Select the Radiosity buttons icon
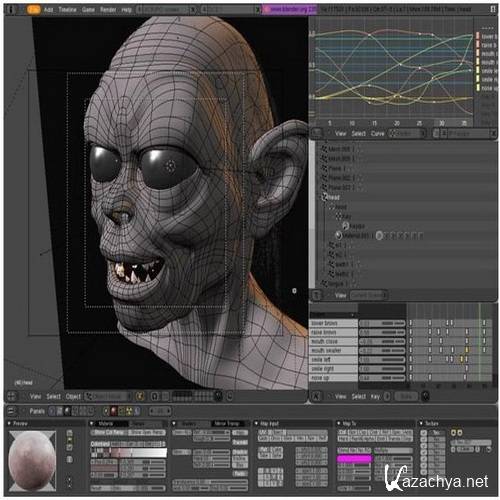The image size is (500, 500). 129,411
